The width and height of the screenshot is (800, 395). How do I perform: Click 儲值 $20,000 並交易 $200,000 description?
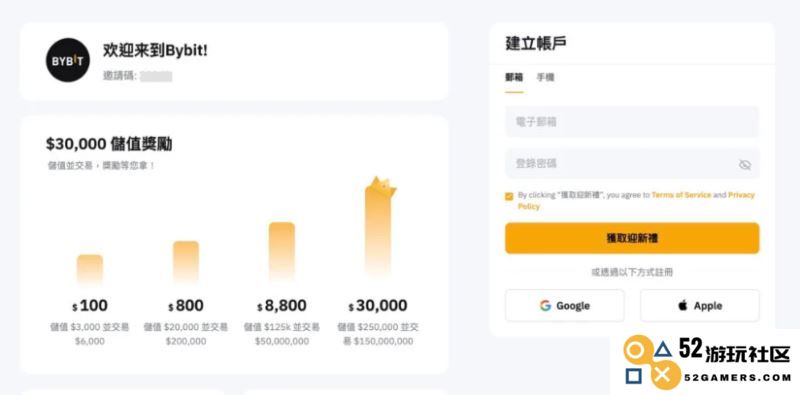pos(186,334)
